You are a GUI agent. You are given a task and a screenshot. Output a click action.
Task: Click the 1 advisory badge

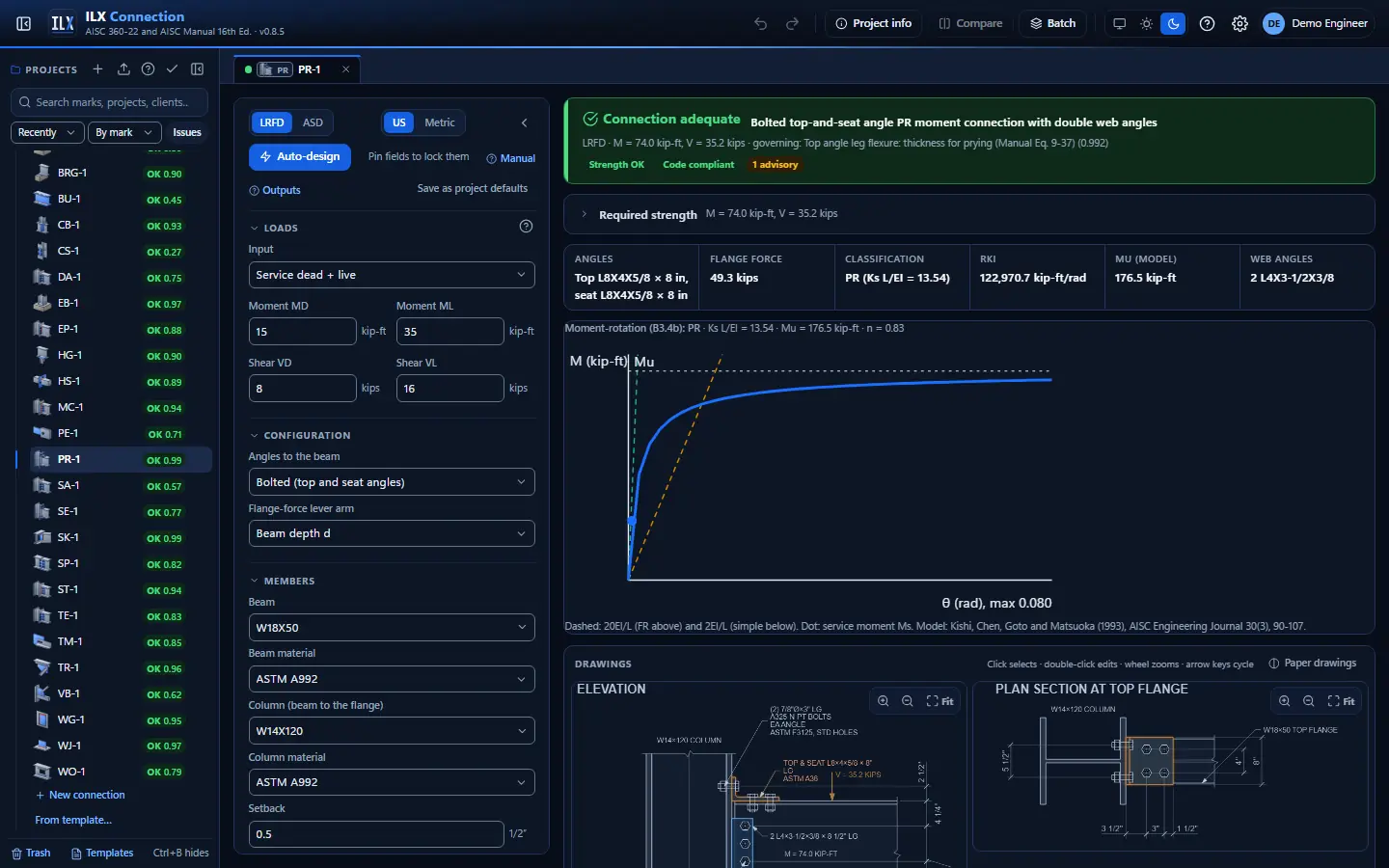776,165
